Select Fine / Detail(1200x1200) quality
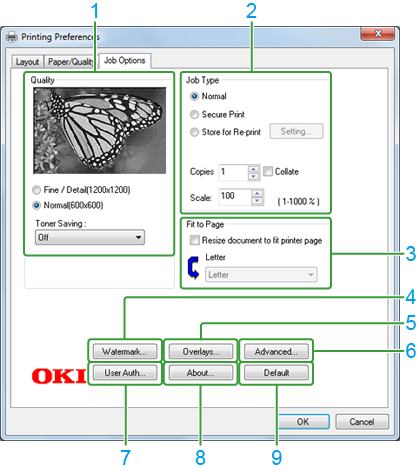The width and height of the screenshot is (417, 472). 36,190
